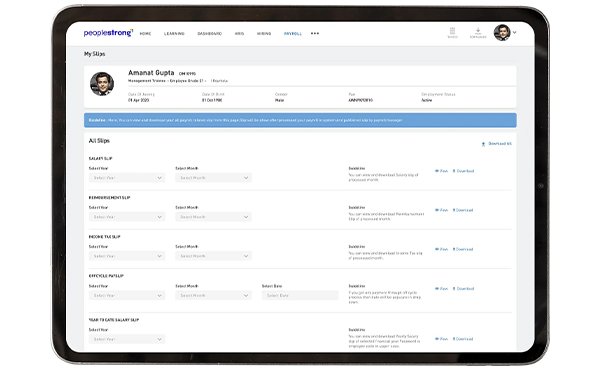600x370 pixels.
Task: Open Select Month dropdown for Income Tax Slip
Action: pyautogui.click(x=214, y=256)
